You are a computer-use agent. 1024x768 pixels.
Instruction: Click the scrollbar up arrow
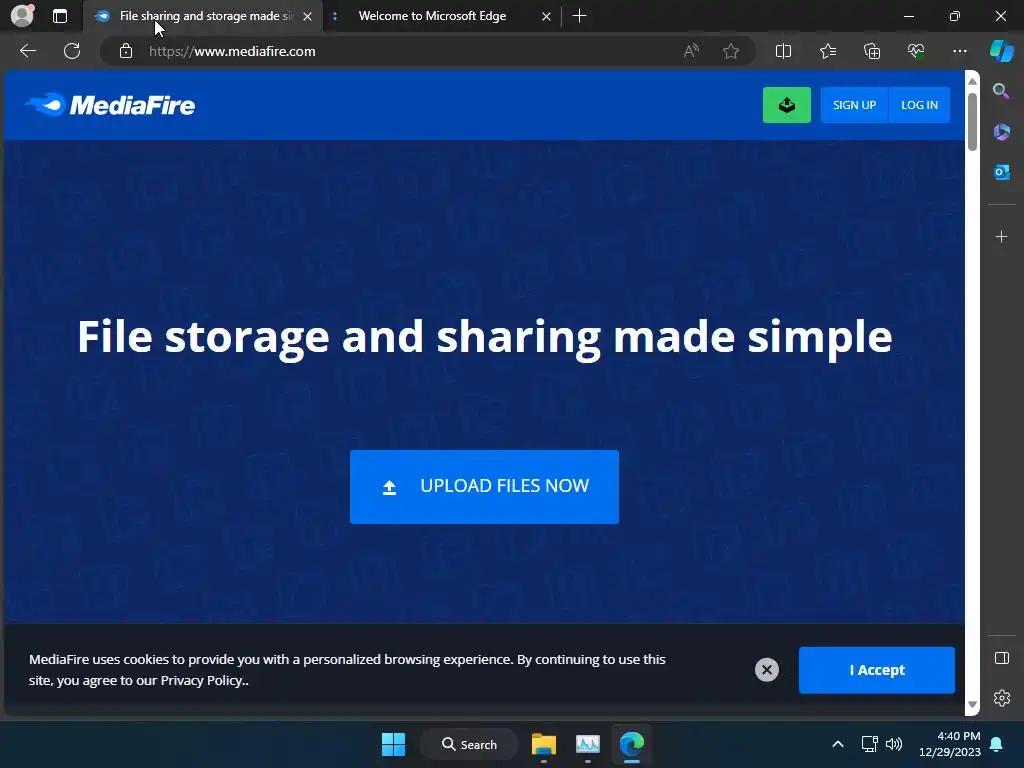coord(972,81)
